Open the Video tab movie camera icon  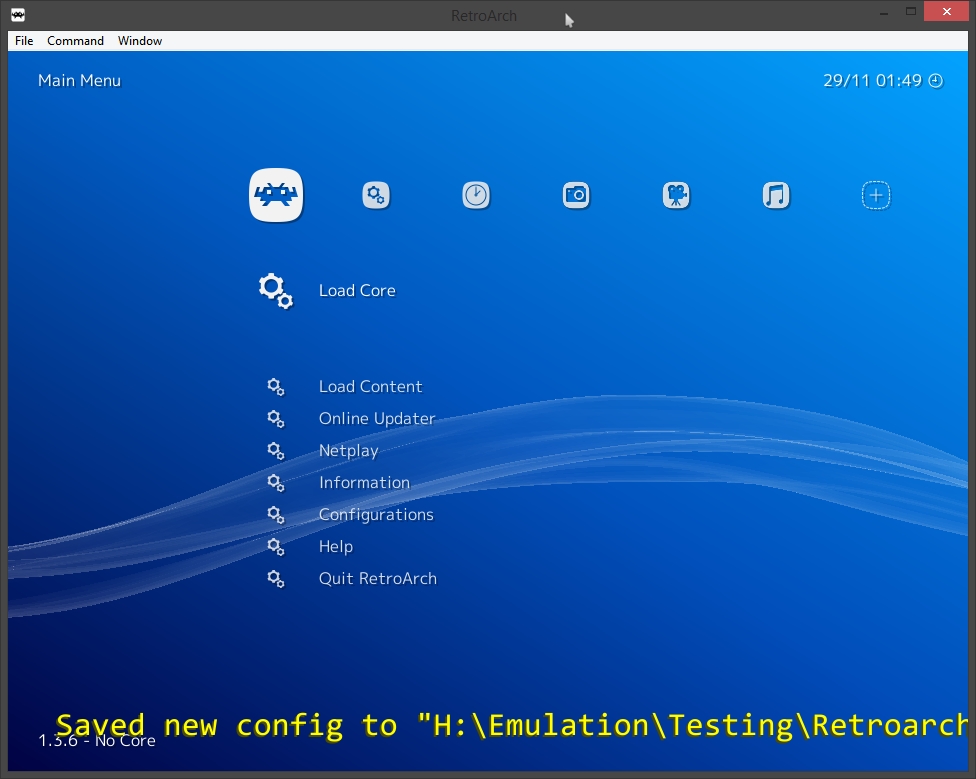tap(676, 195)
